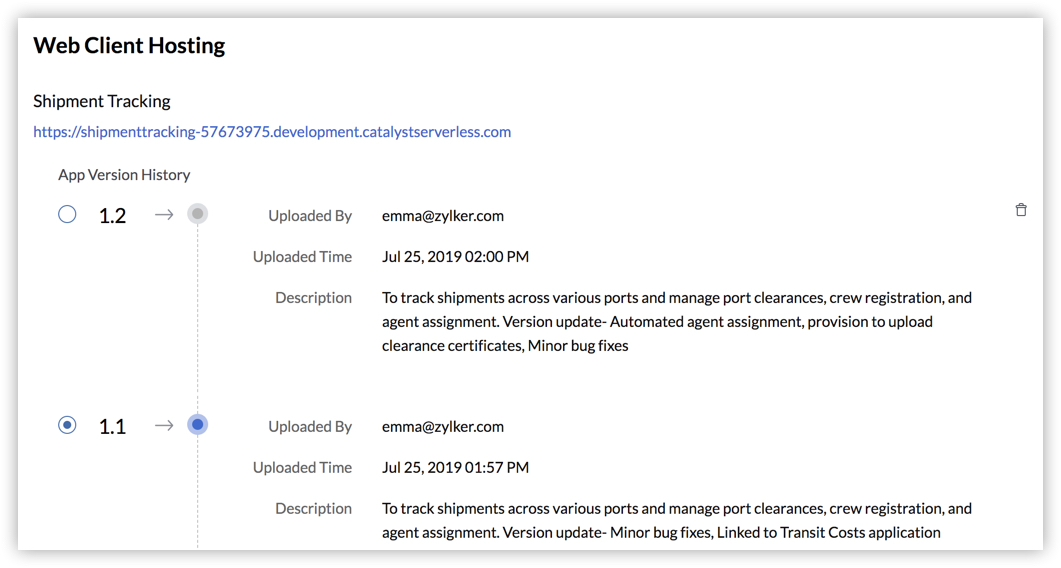Viewport: 1061px width, 568px height.
Task: Click the arrow next to version 1.2
Action: [x=164, y=215]
